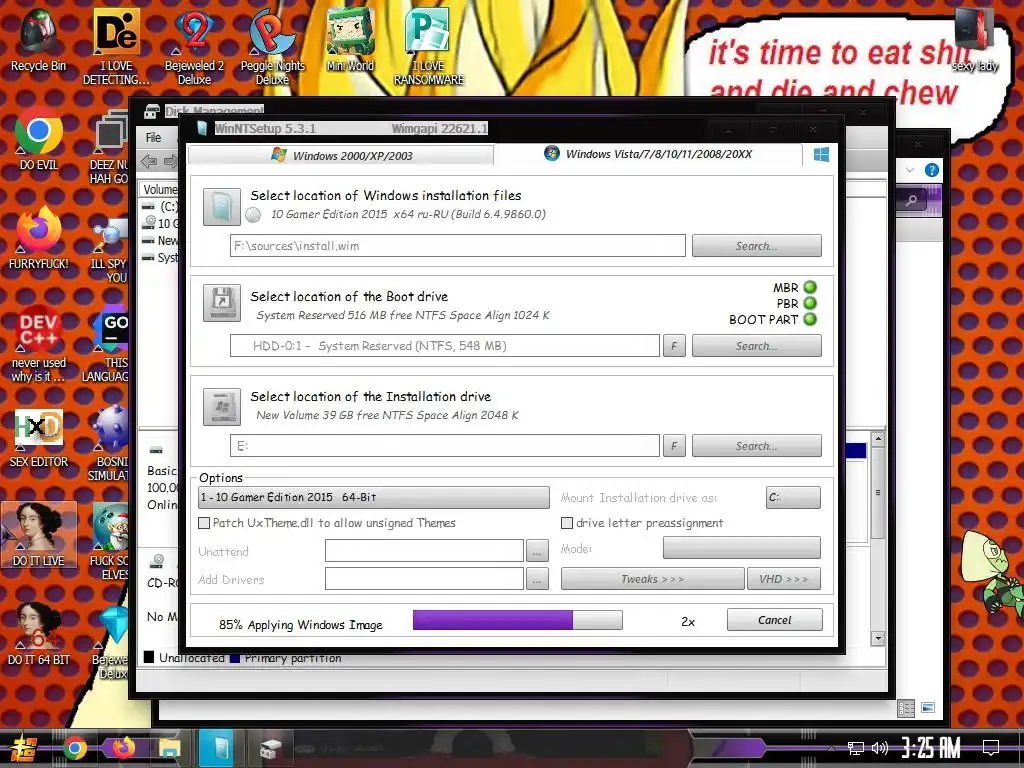Image resolution: width=1024 pixels, height=768 pixels.
Task: Enable drive letter preassignment checkbox
Action: click(567, 523)
